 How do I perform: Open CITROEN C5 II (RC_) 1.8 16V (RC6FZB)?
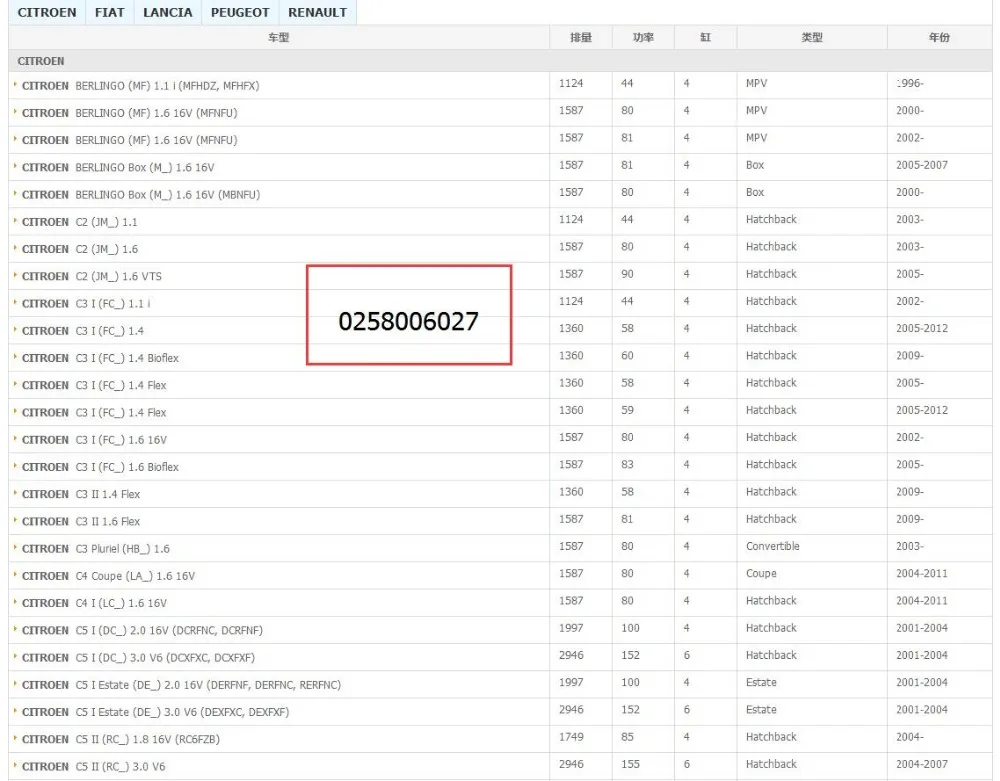point(121,739)
